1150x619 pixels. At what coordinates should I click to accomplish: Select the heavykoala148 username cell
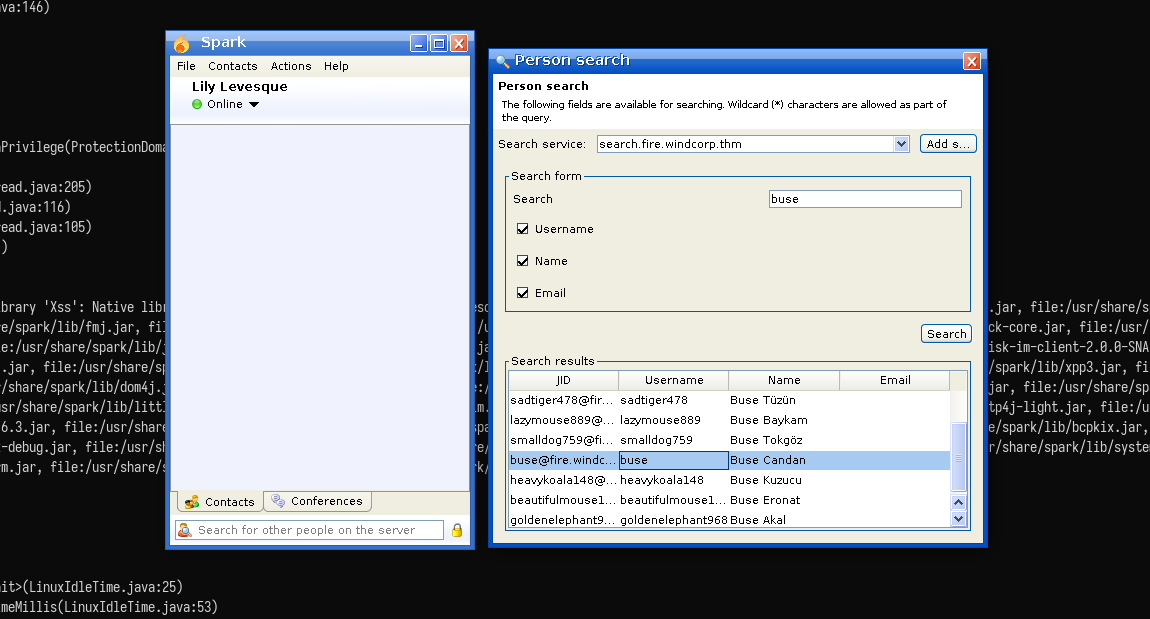click(673, 480)
